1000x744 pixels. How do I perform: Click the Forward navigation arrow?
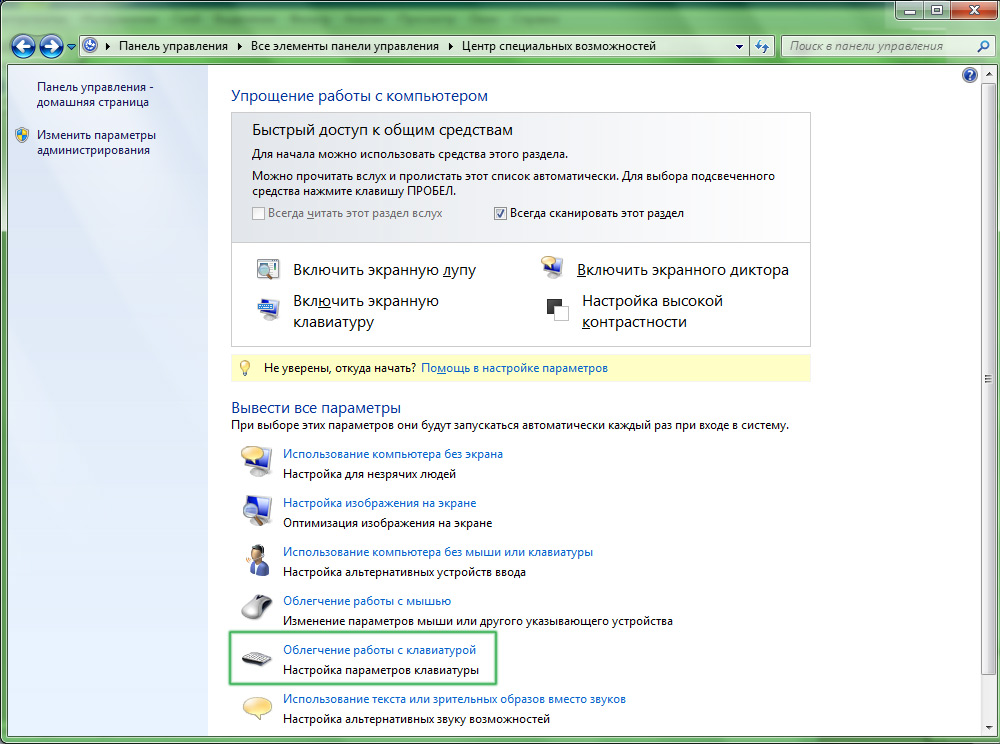pyautogui.click(x=51, y=47)
